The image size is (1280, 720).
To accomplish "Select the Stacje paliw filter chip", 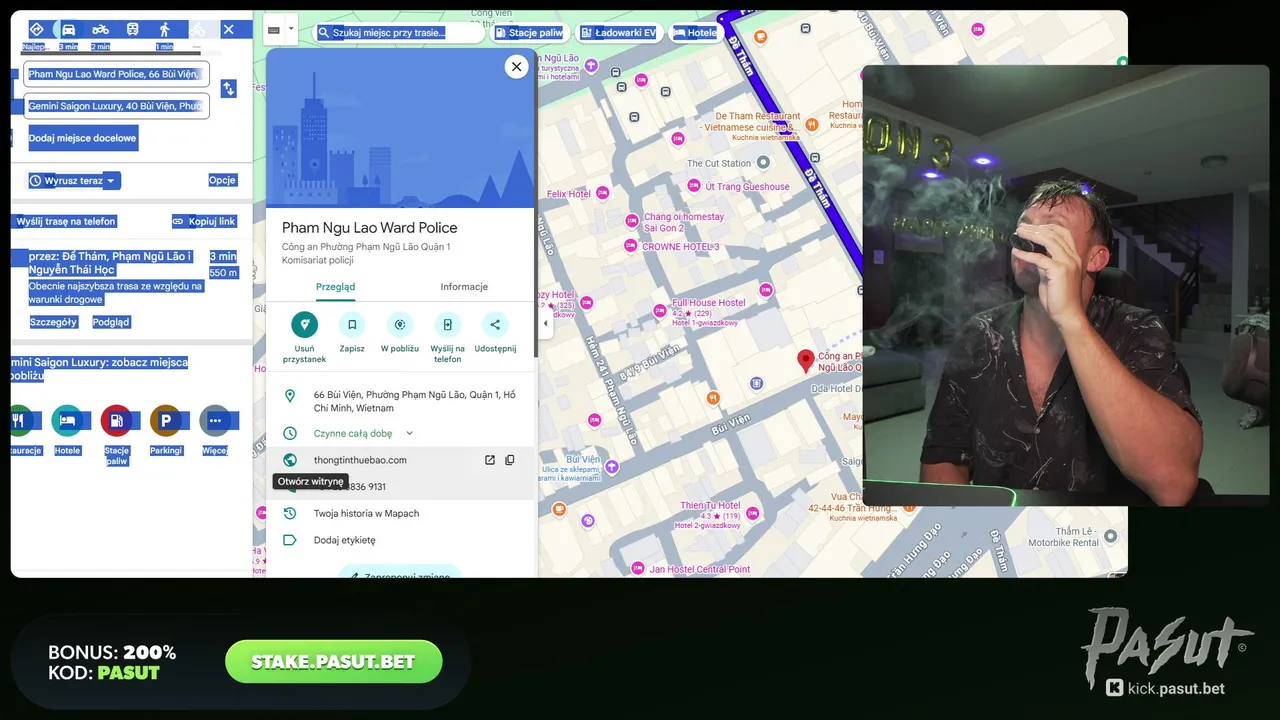I will 530,33.
